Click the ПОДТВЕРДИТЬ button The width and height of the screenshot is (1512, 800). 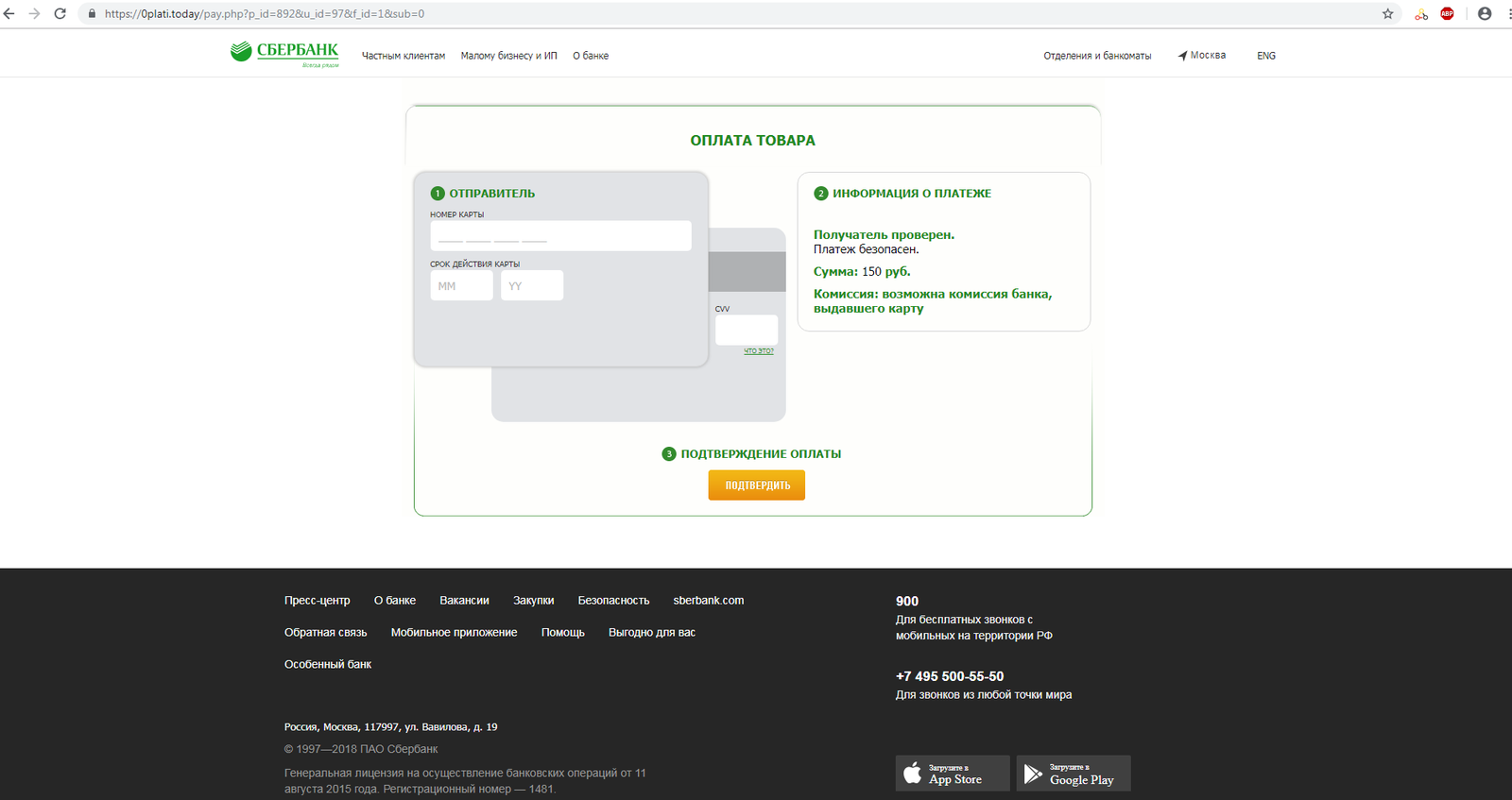(x=757, y=485)
